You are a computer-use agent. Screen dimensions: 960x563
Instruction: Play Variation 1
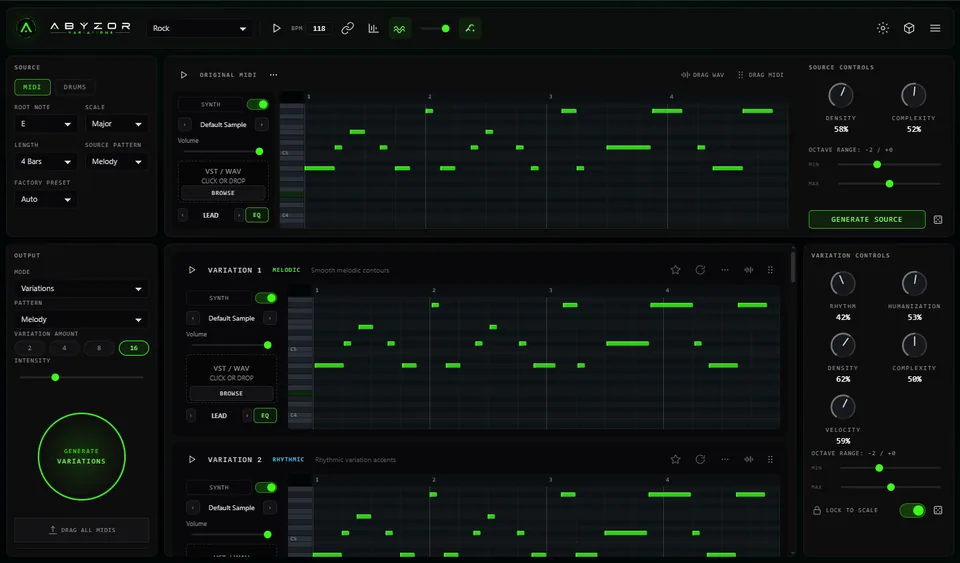pyautogui.click(x=192, y=270)
